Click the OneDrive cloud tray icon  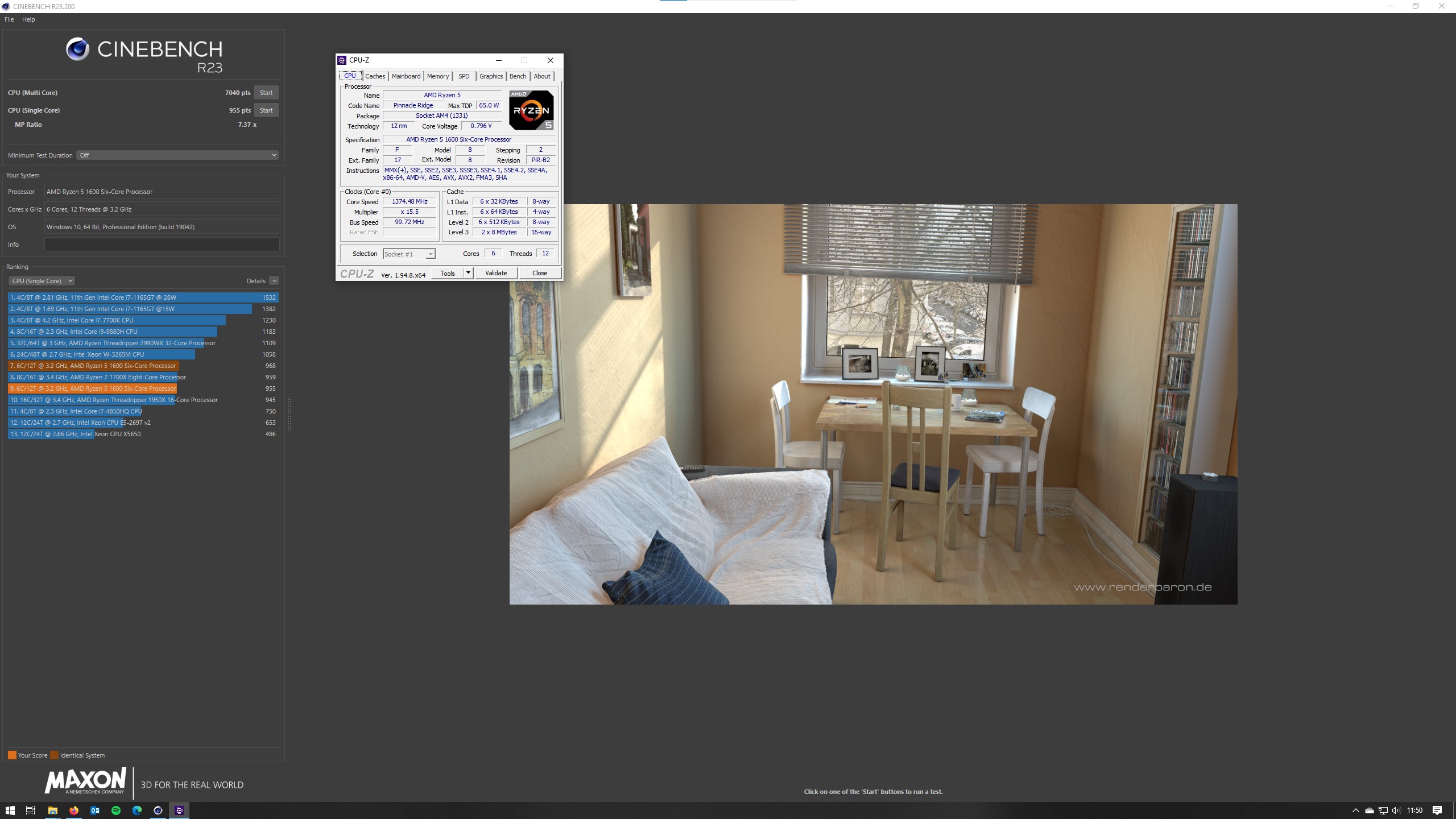pos(1370,810)
